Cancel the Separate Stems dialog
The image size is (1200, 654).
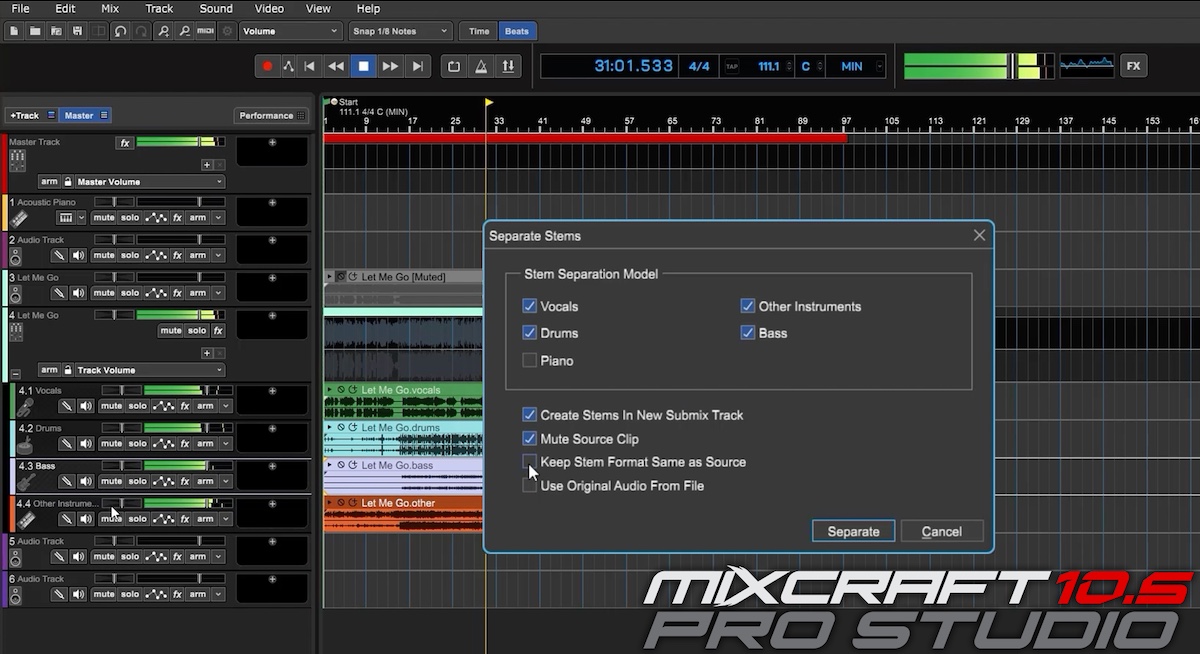[x=941, y=531]
